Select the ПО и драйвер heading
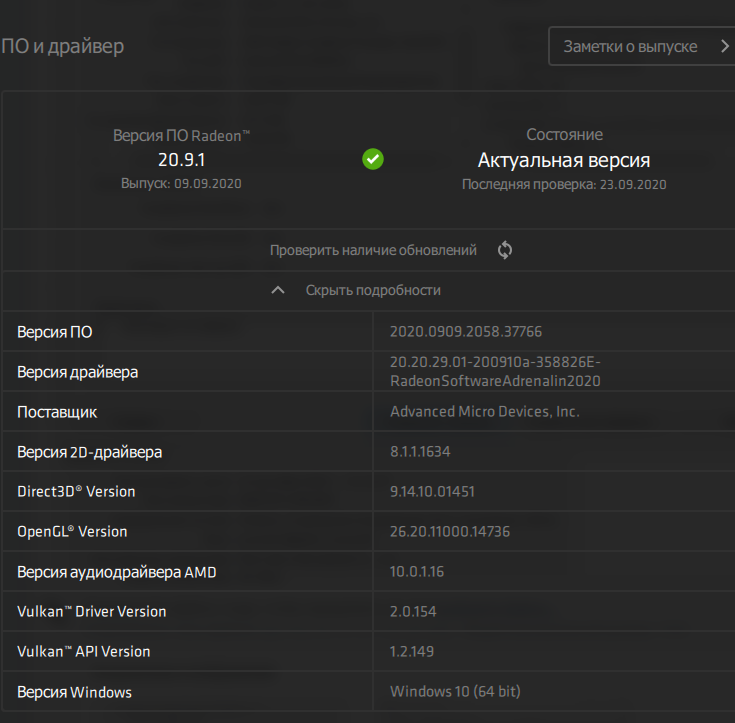735x723 pixels. (62, 46)
